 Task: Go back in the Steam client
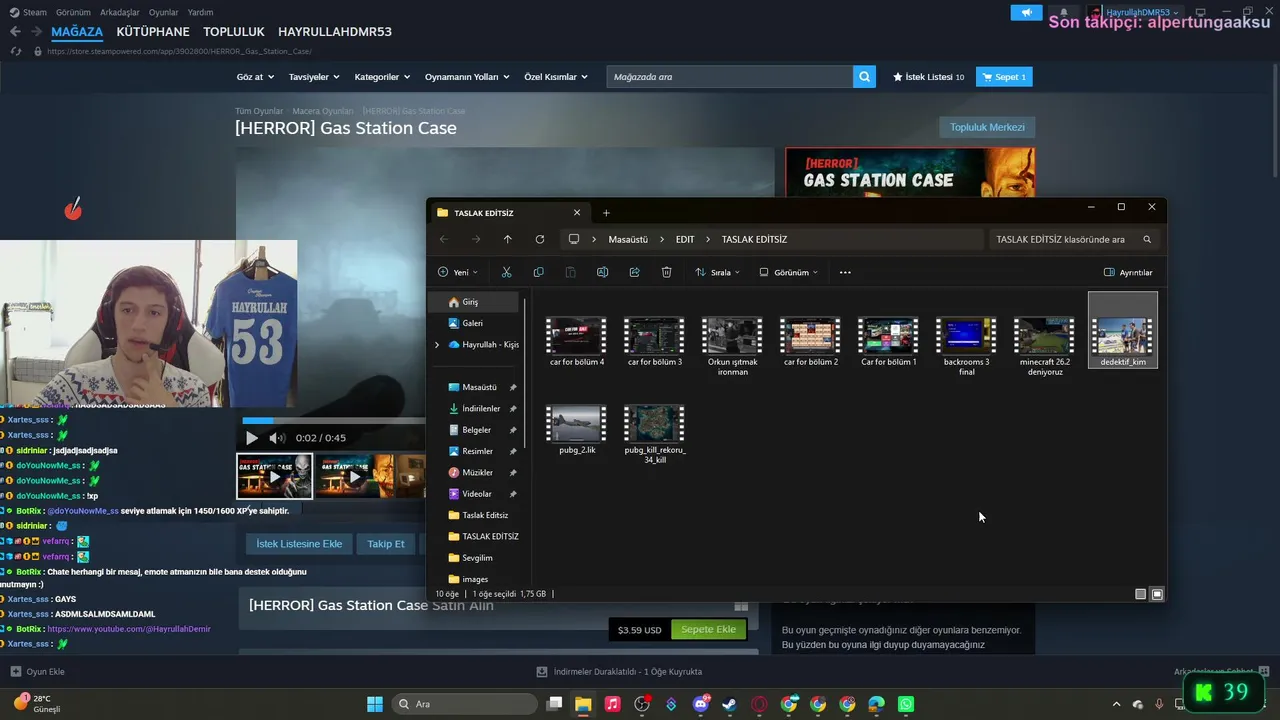[15, 32]
